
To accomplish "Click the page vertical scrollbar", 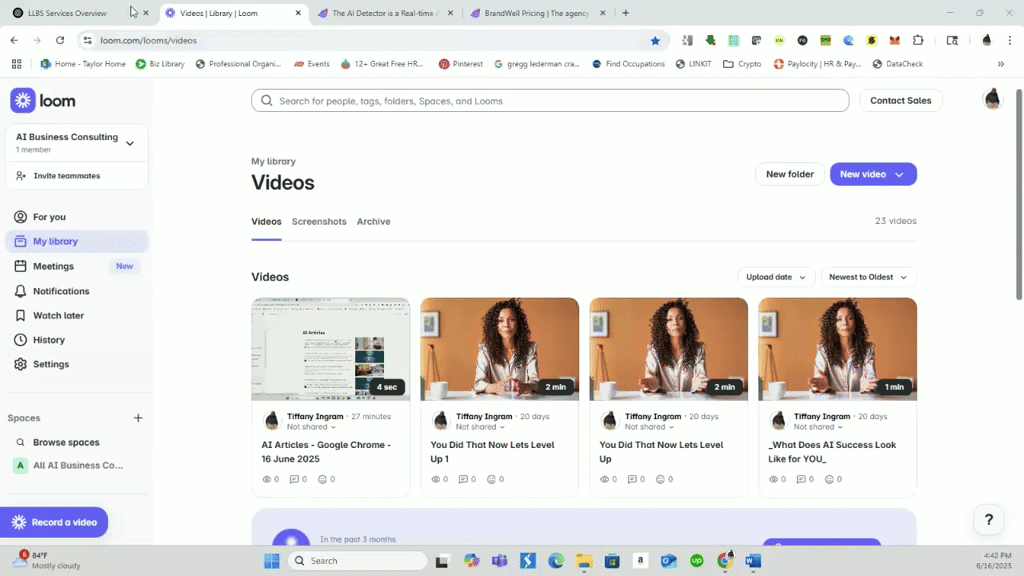I will [x=1019, y=195].
